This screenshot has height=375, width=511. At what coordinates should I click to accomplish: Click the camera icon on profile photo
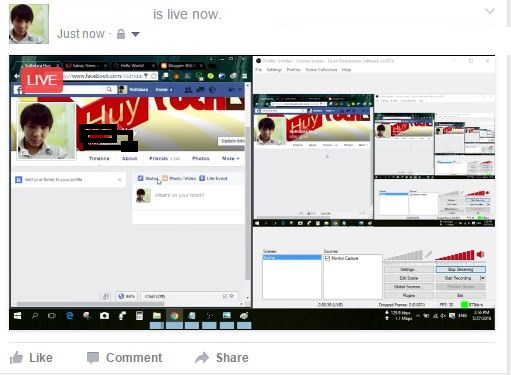click(x=24, y=152)
